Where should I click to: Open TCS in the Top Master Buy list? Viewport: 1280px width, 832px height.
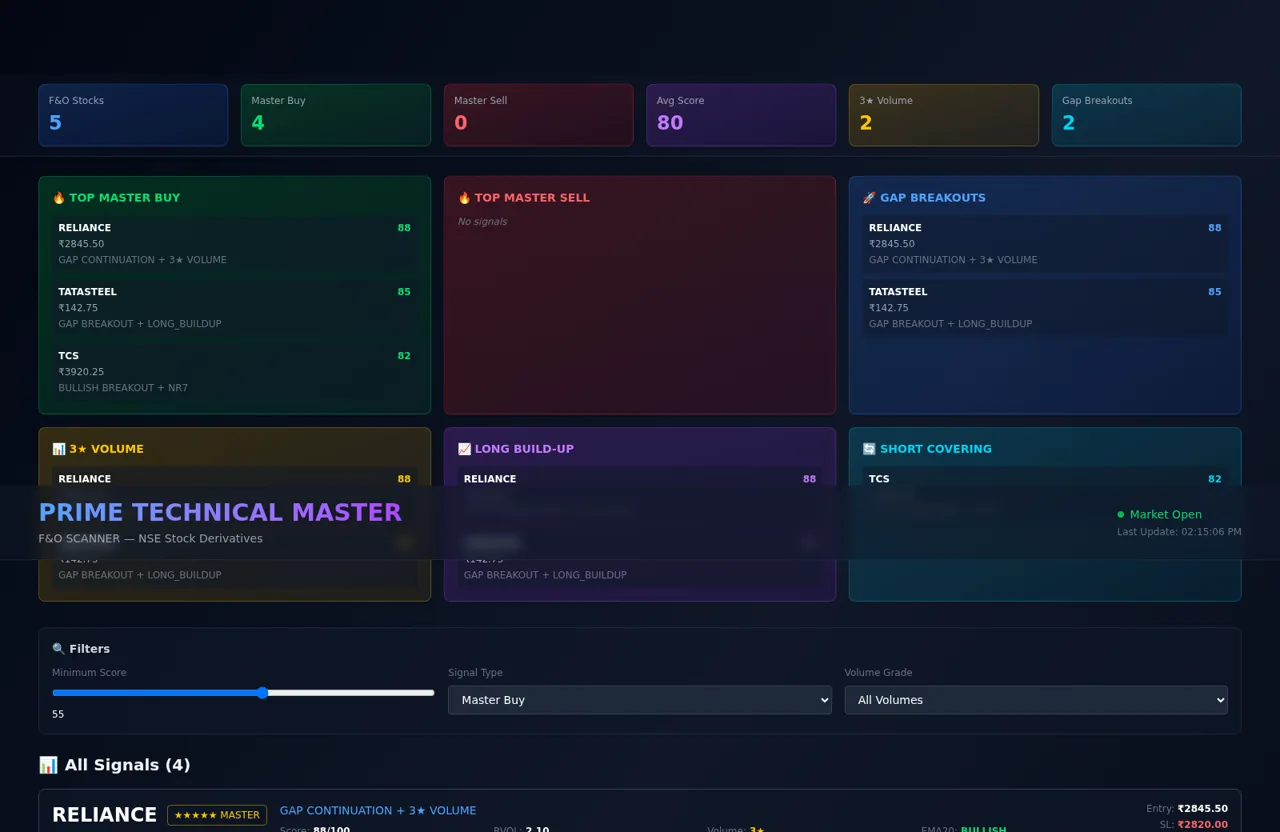(x=235, y=372)
